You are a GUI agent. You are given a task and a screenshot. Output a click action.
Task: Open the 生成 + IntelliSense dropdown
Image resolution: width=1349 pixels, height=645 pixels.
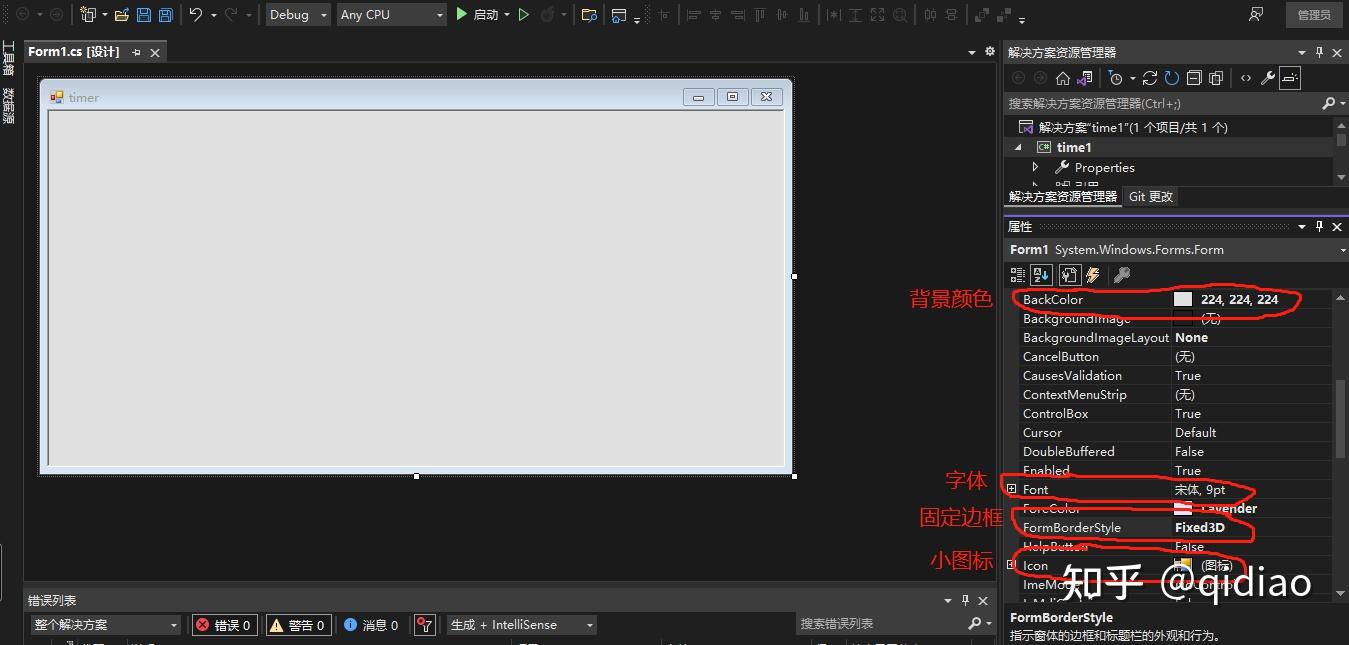(521, 625)
